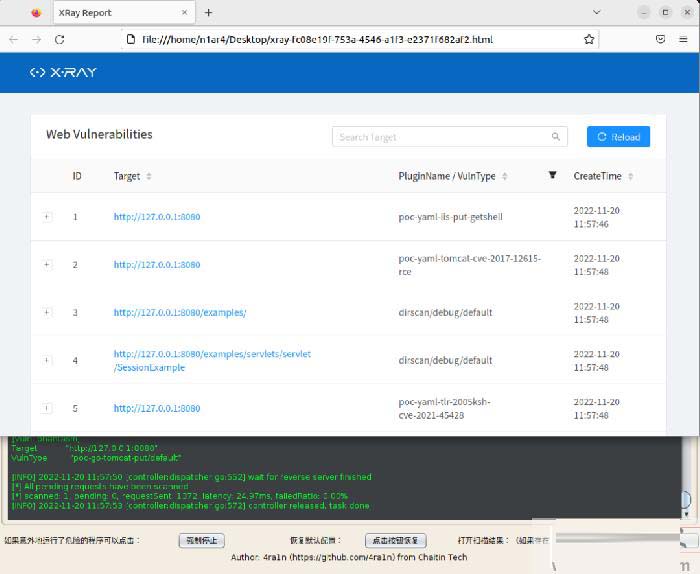Screen dimensions: 700x574
Task: Close the XRay Report tab
Action: (x=184, y=12)
